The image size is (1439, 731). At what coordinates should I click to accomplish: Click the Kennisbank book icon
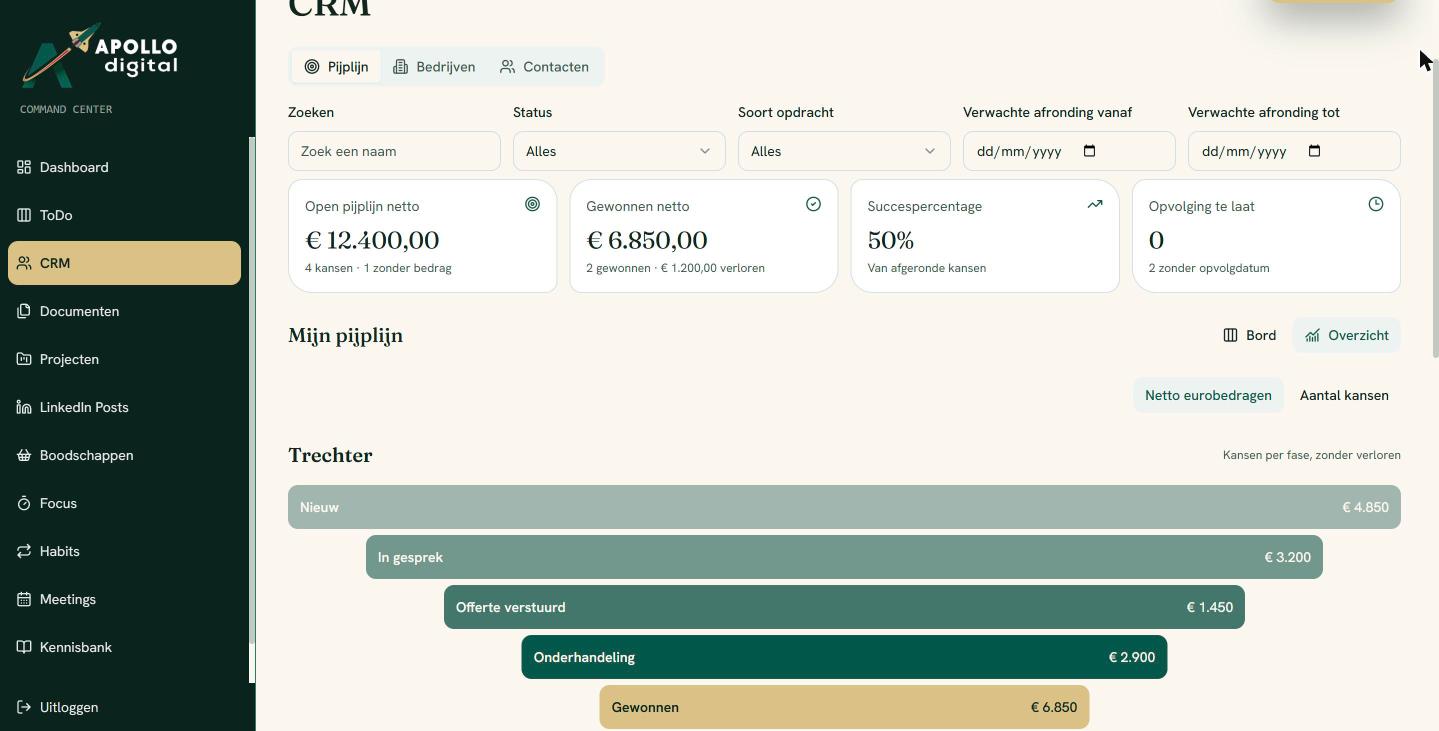tap(24, 647)
